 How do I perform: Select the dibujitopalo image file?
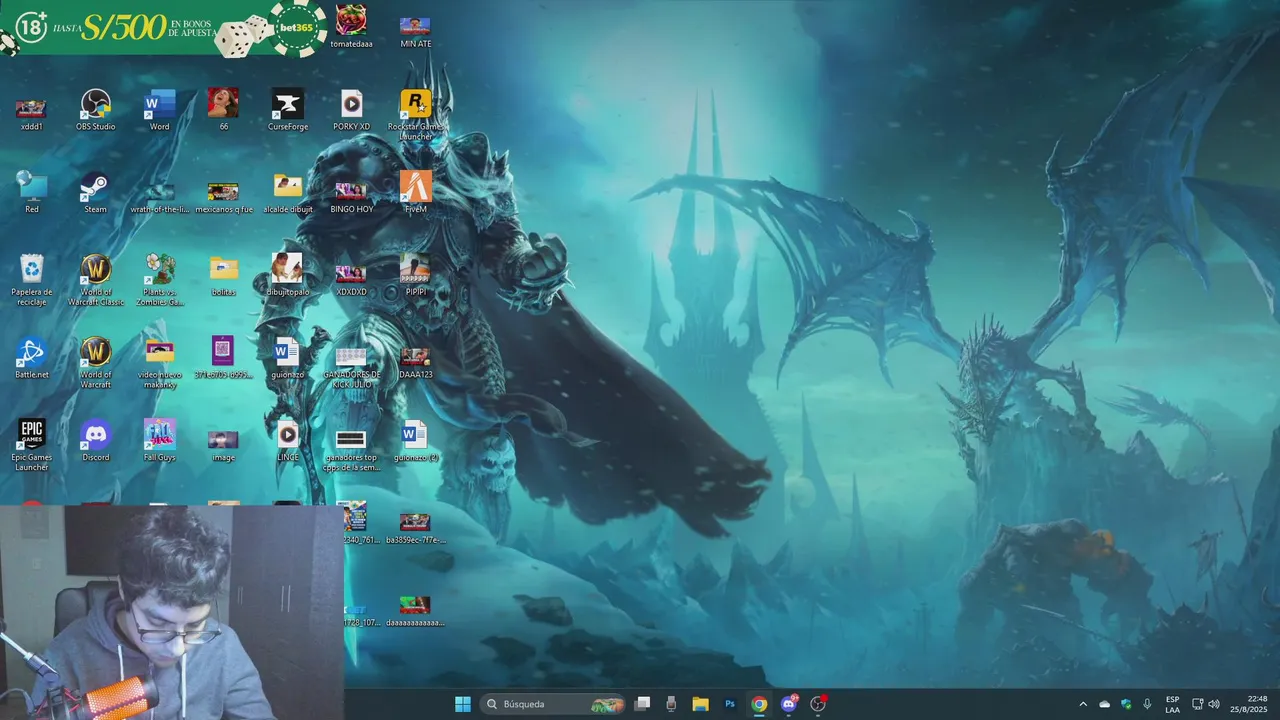(x=288, y=276)
